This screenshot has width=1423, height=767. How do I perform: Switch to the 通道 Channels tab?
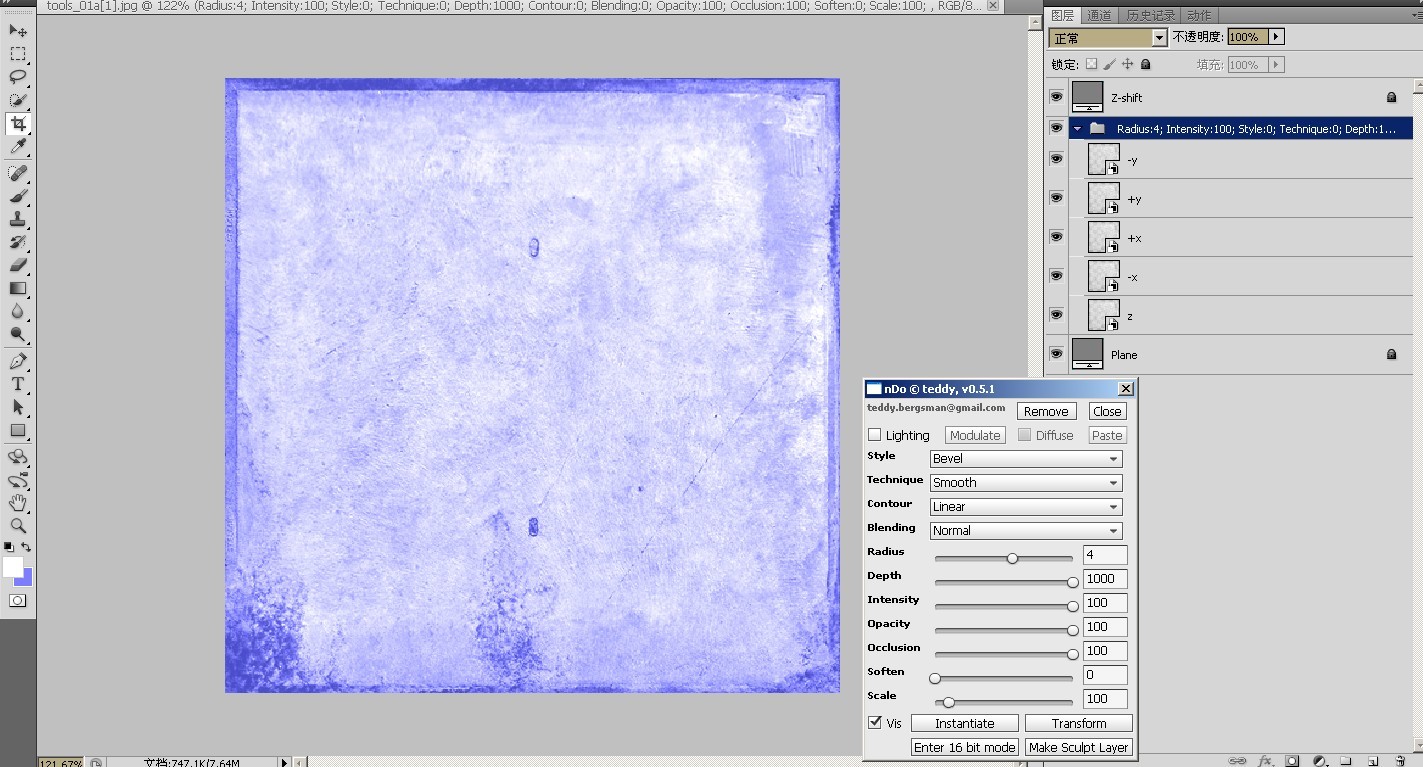click(x=1099, y=15)
